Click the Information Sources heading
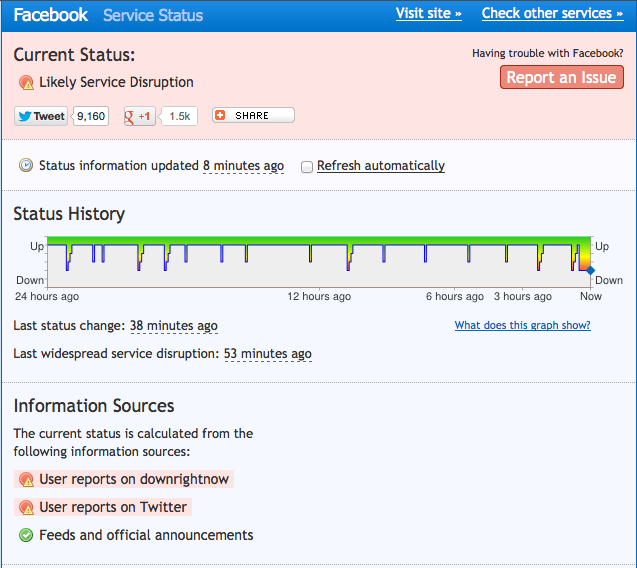 tap(94, 406)
